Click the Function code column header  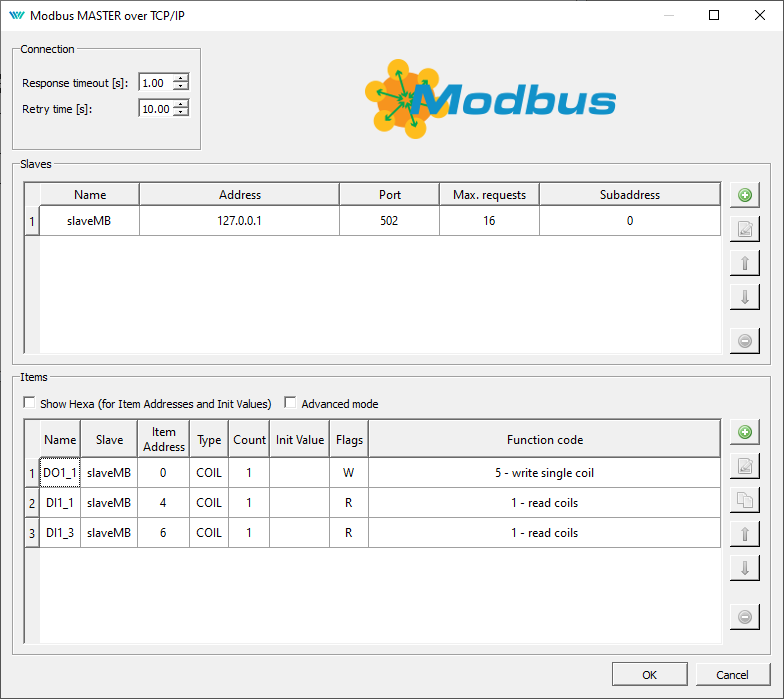(x=544, y=439)
